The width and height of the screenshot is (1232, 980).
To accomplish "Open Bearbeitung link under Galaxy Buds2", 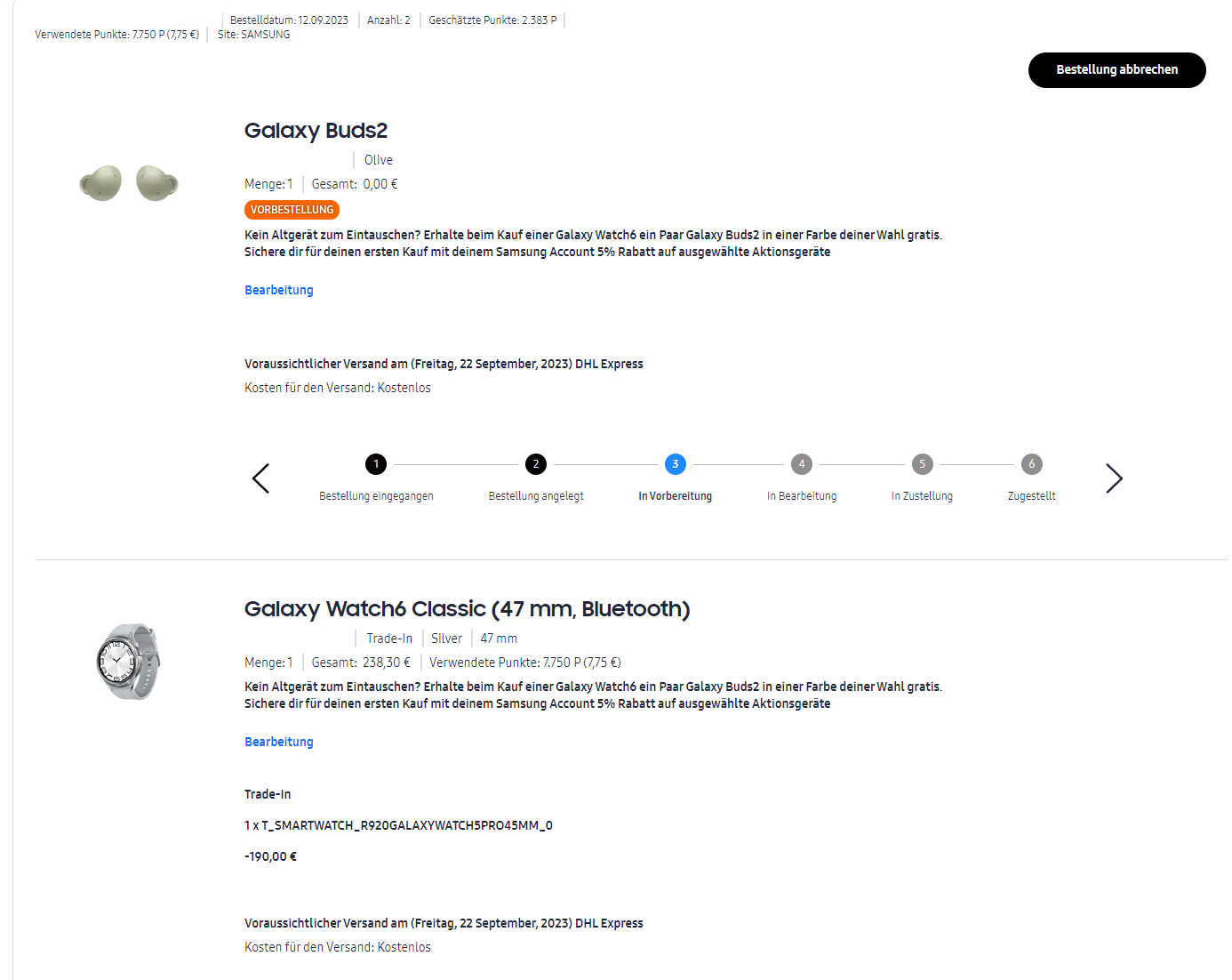I will [279, 290].
